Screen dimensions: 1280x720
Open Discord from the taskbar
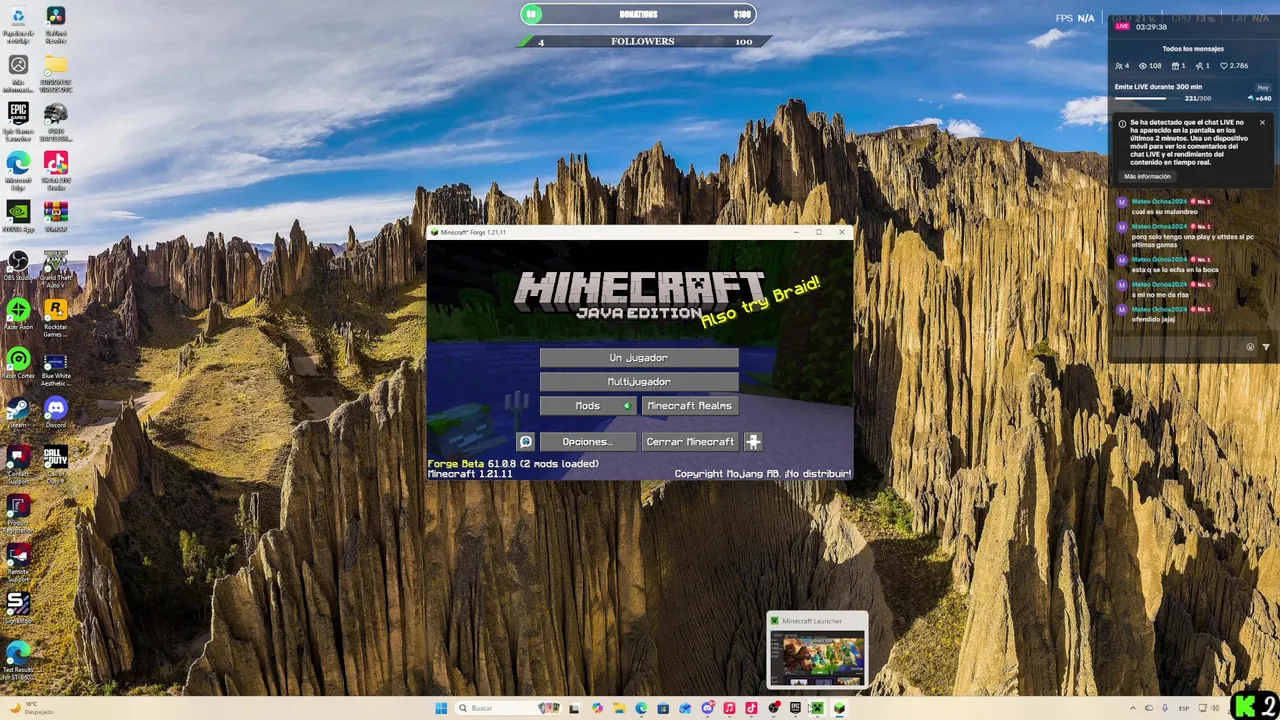(707, 708)
